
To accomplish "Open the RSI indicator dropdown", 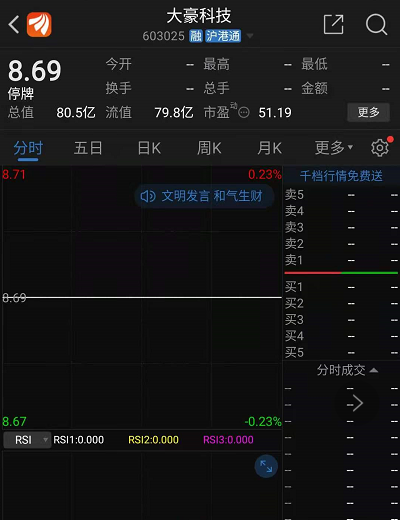I will pyautogui.click(x=27, y=440).
